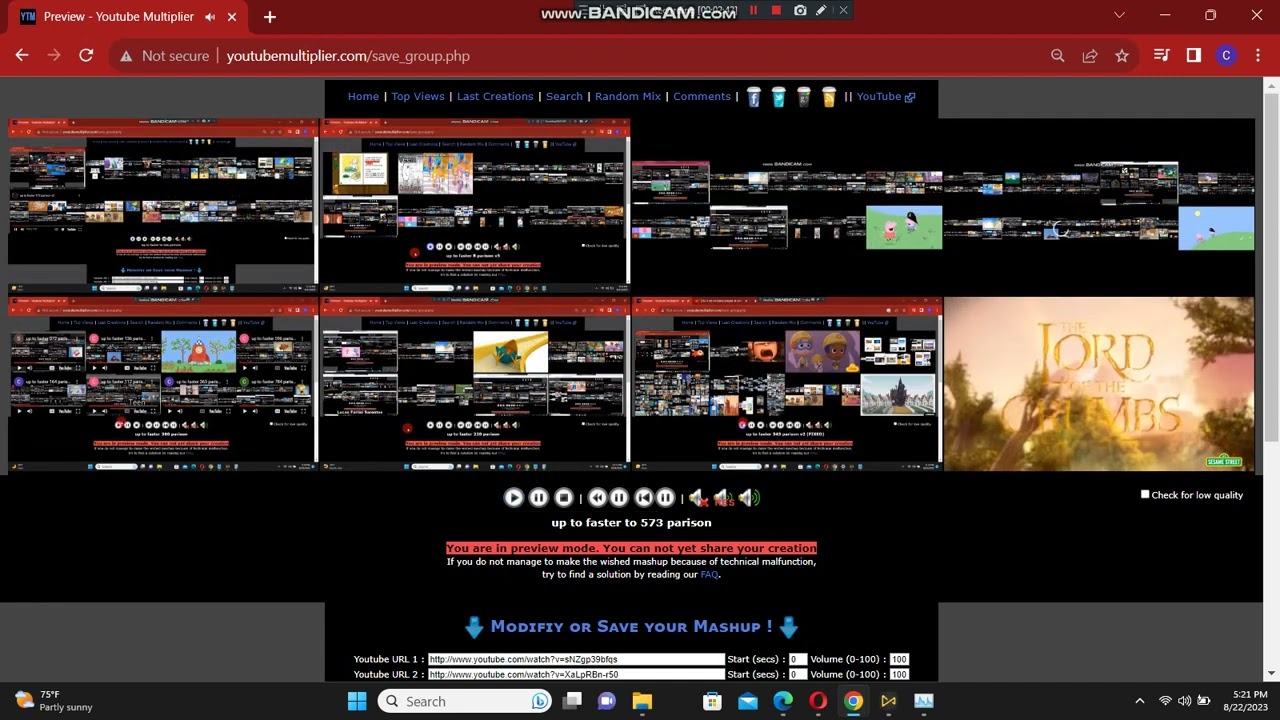
Task: Stop all mashup videos
Action: pyautogui.click(x=564, y=497)
